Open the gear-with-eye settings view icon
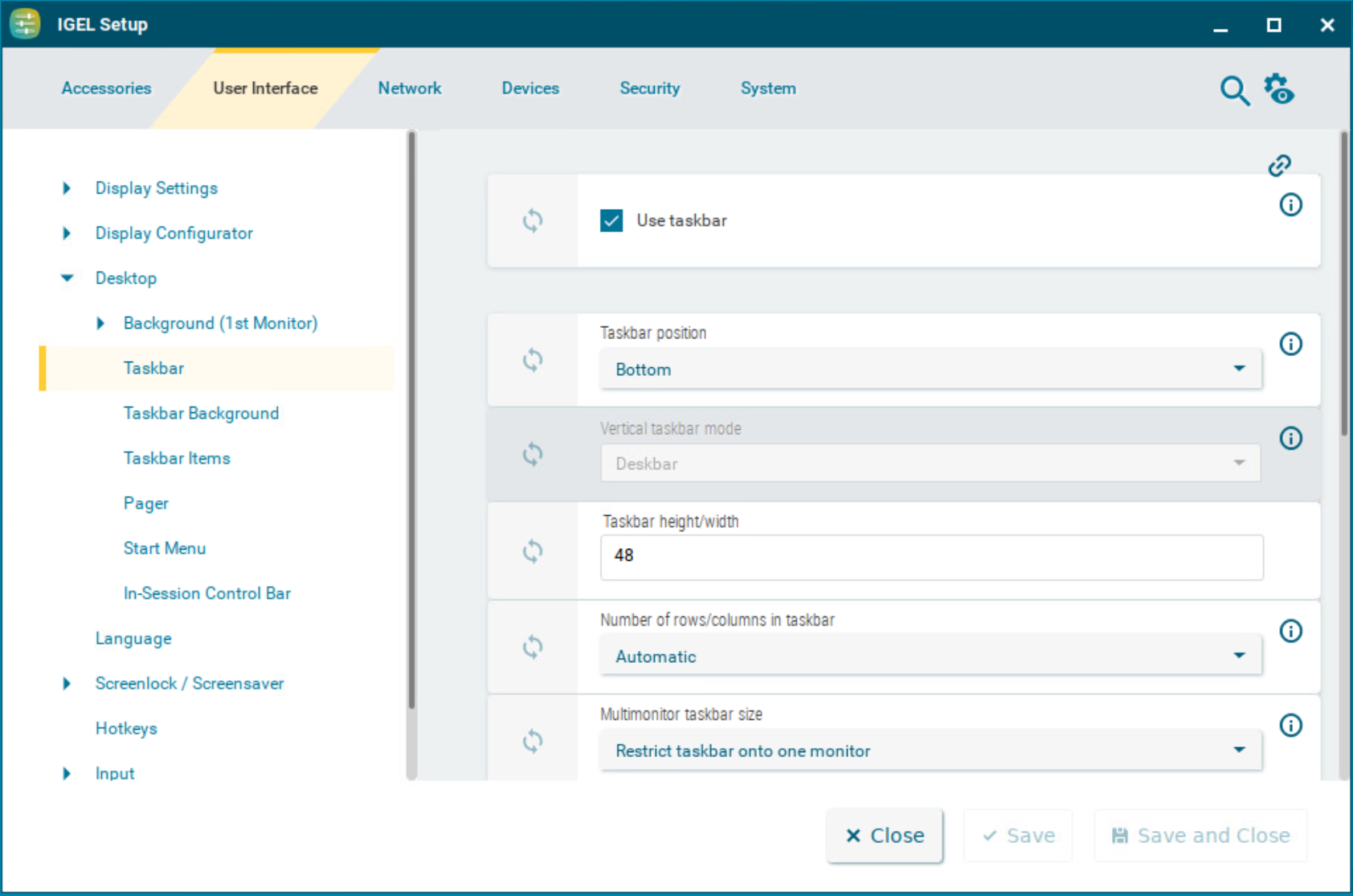 coord(1280,89)
